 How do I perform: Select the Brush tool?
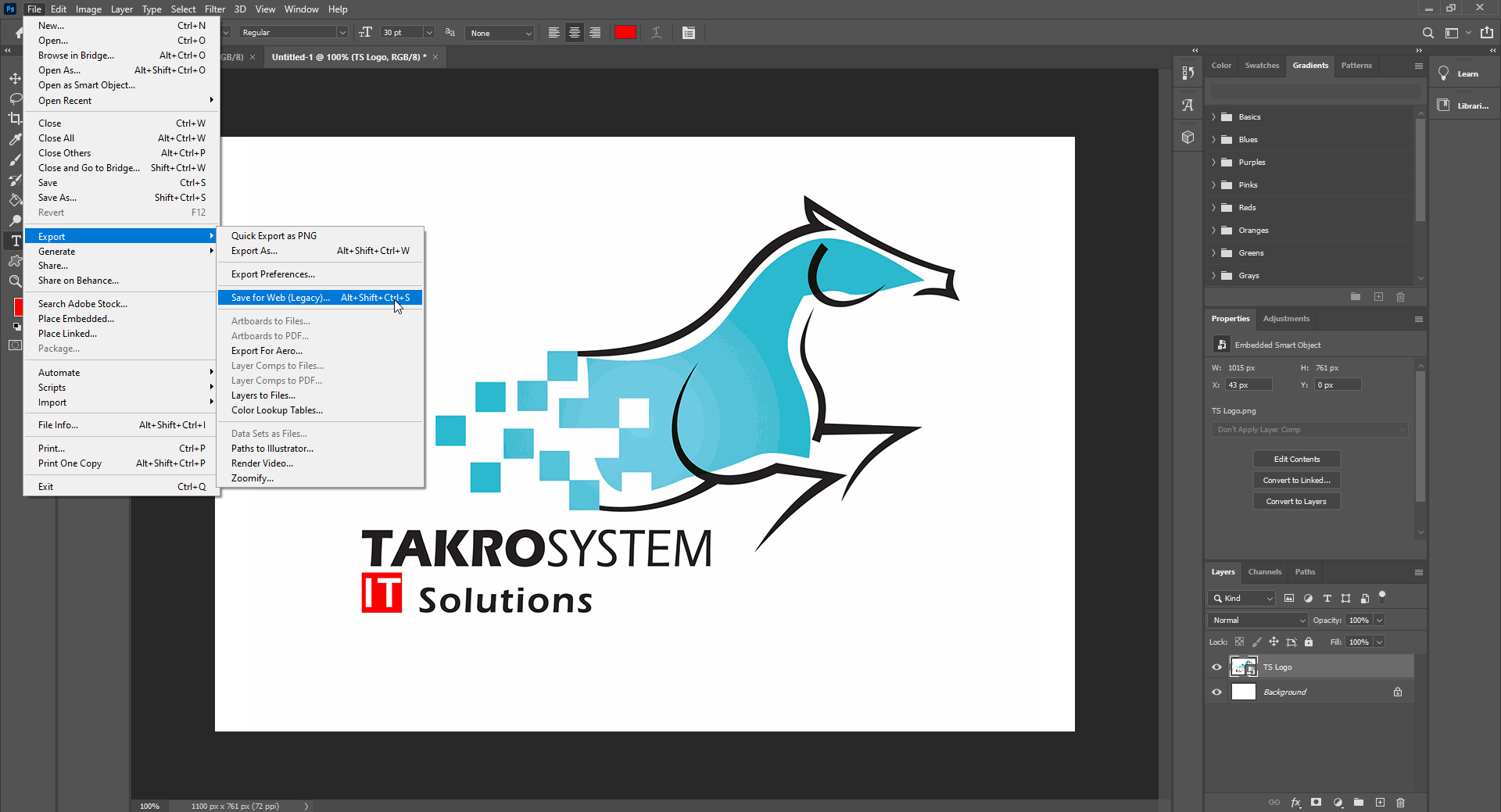[15, 159]
